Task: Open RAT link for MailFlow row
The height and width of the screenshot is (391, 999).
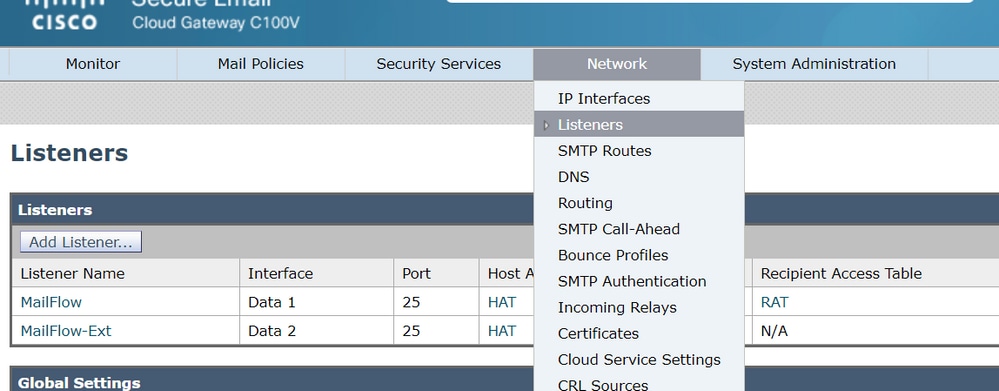Action: click(774, 302)
